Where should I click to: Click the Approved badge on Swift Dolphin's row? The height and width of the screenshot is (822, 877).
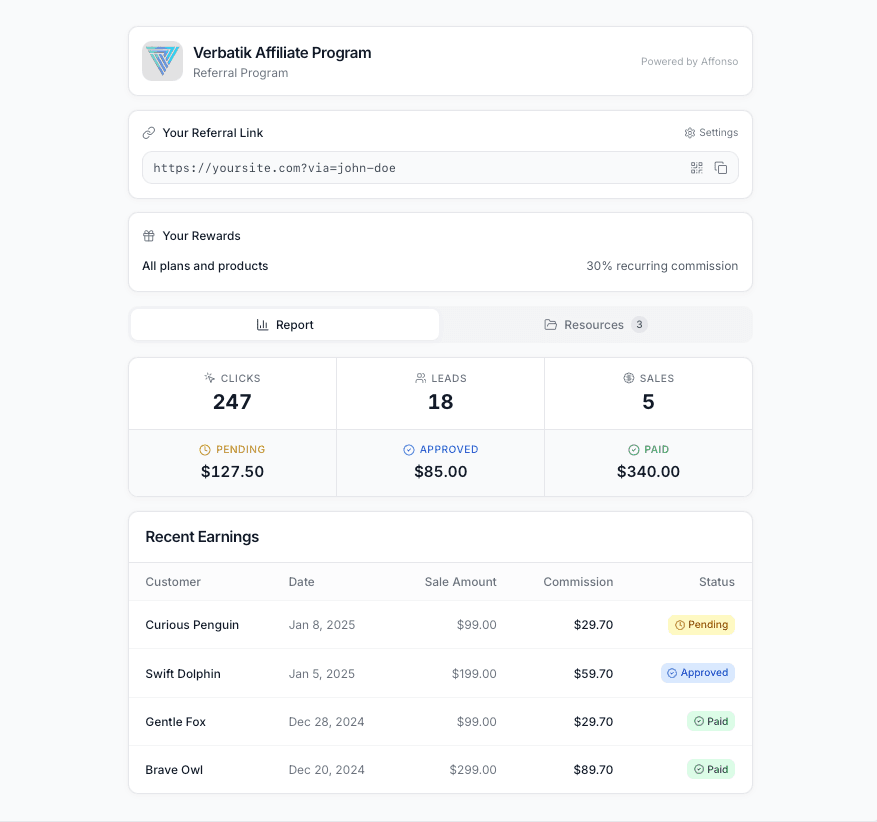(x=698, y=672)
